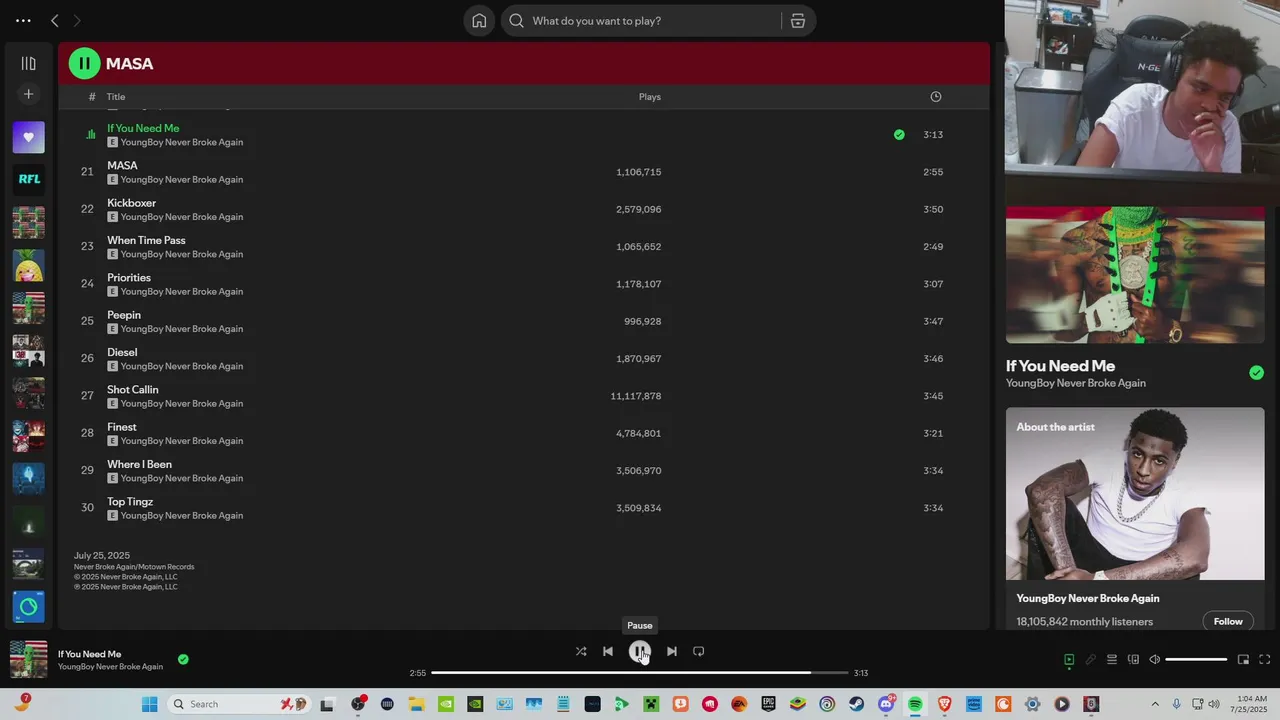This screenshot has width=1280, height=720.
Task: Open the Liked Songs heart playlist
Action: click(x=28, y=137)
